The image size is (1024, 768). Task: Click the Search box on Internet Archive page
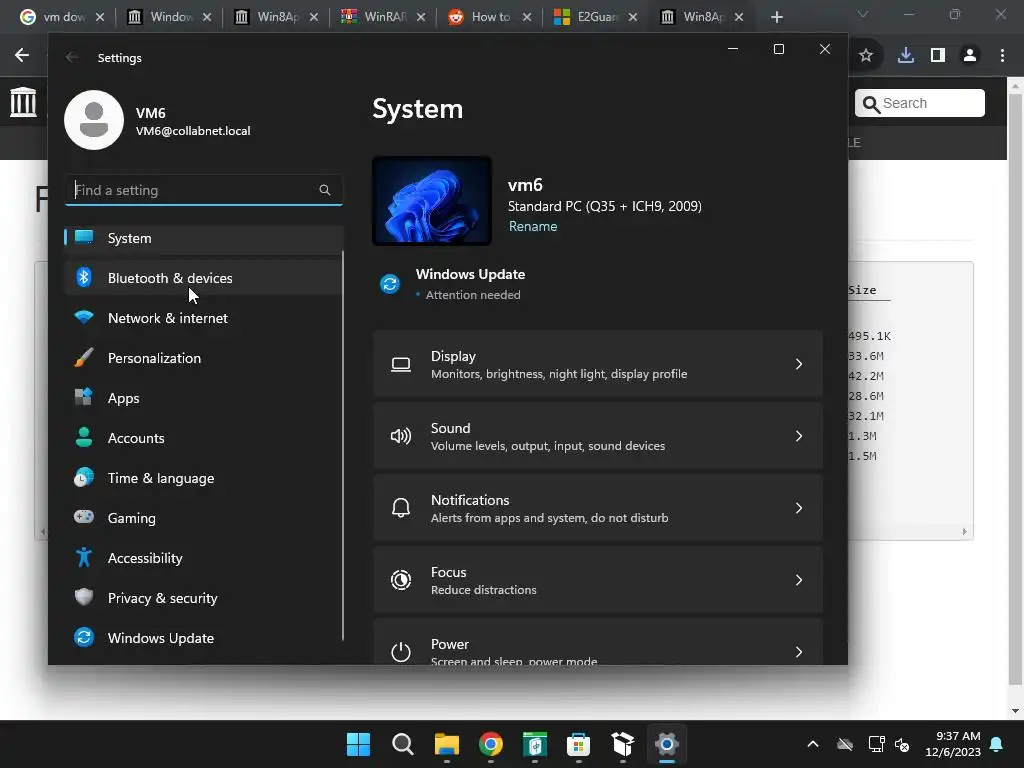[920, 103]
